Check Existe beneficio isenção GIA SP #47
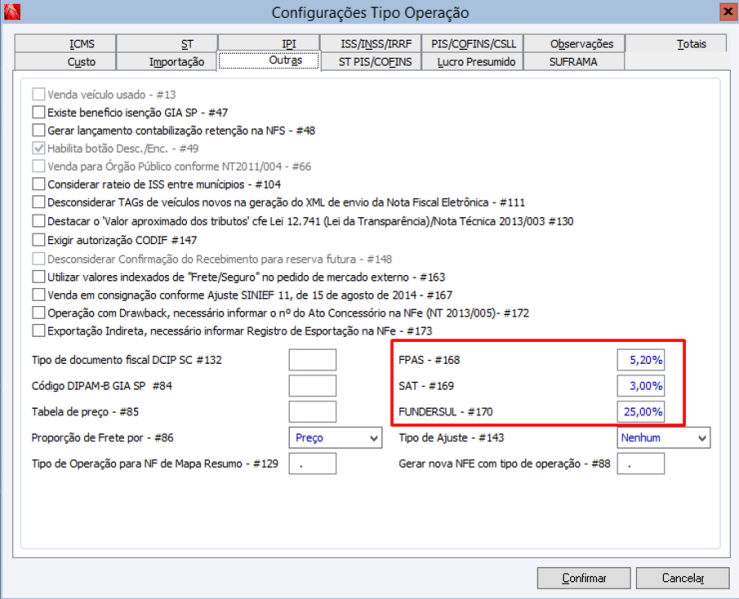 coord(39,113)
